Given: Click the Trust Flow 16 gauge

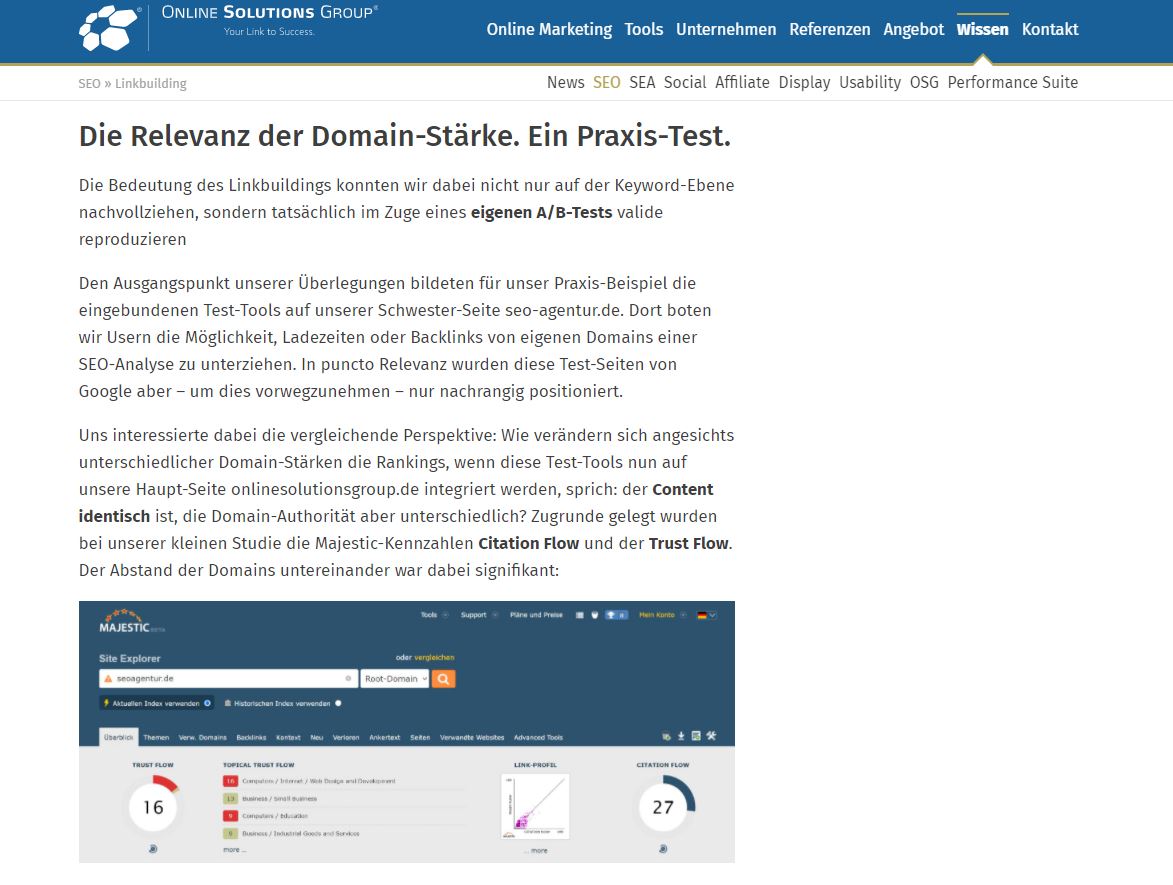Looking at the screenshot, I should pyautogui.click(x=153, y=806).
